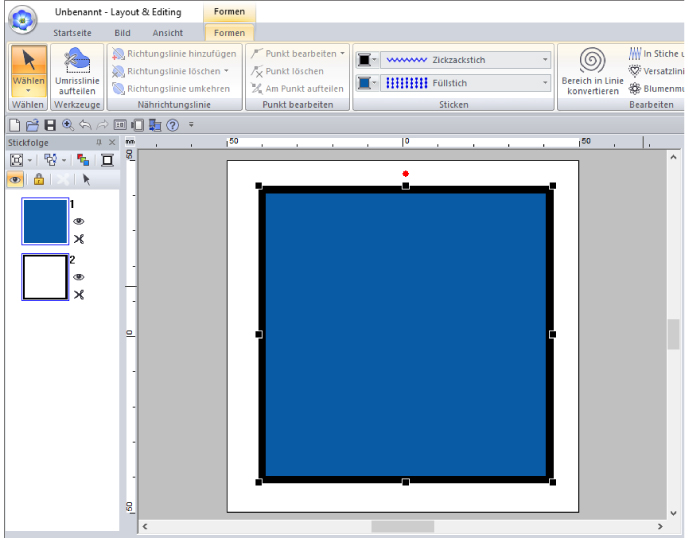This screenshot has height=540, width=688.
Task: Open Punkt bearbeiten dropdown arrow
Action: [x=342, y=54]
